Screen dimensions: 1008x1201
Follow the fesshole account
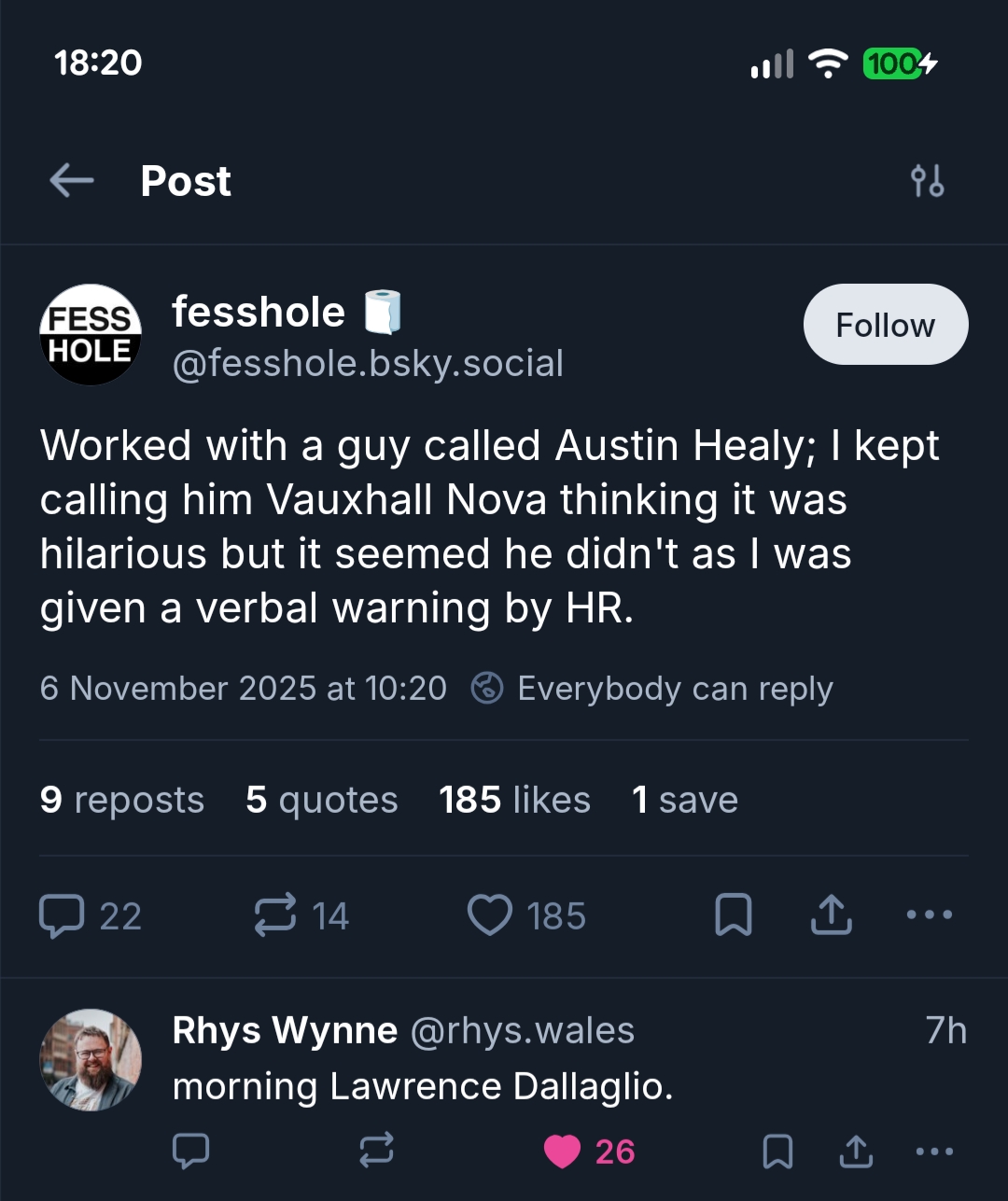click(x=885, y=325)
